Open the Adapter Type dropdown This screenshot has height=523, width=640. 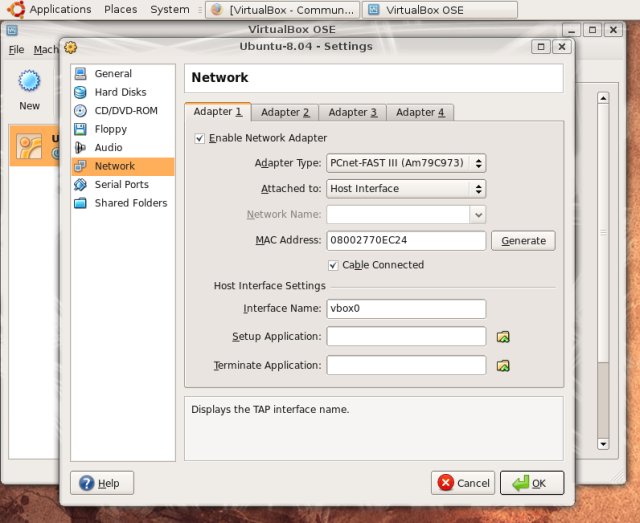(x=406, y=163)
